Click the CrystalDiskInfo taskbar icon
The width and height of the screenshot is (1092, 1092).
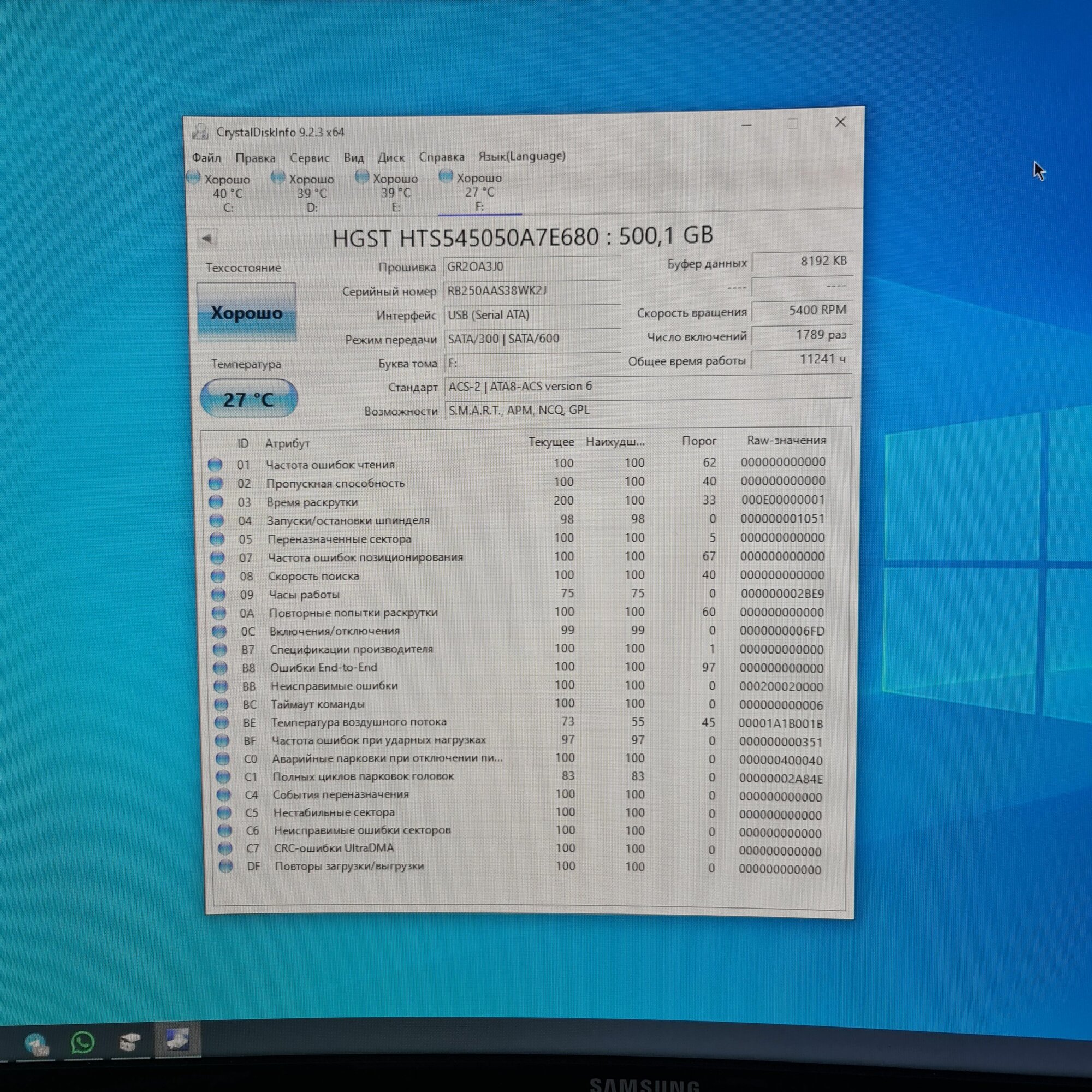[x=176, y=1040]
